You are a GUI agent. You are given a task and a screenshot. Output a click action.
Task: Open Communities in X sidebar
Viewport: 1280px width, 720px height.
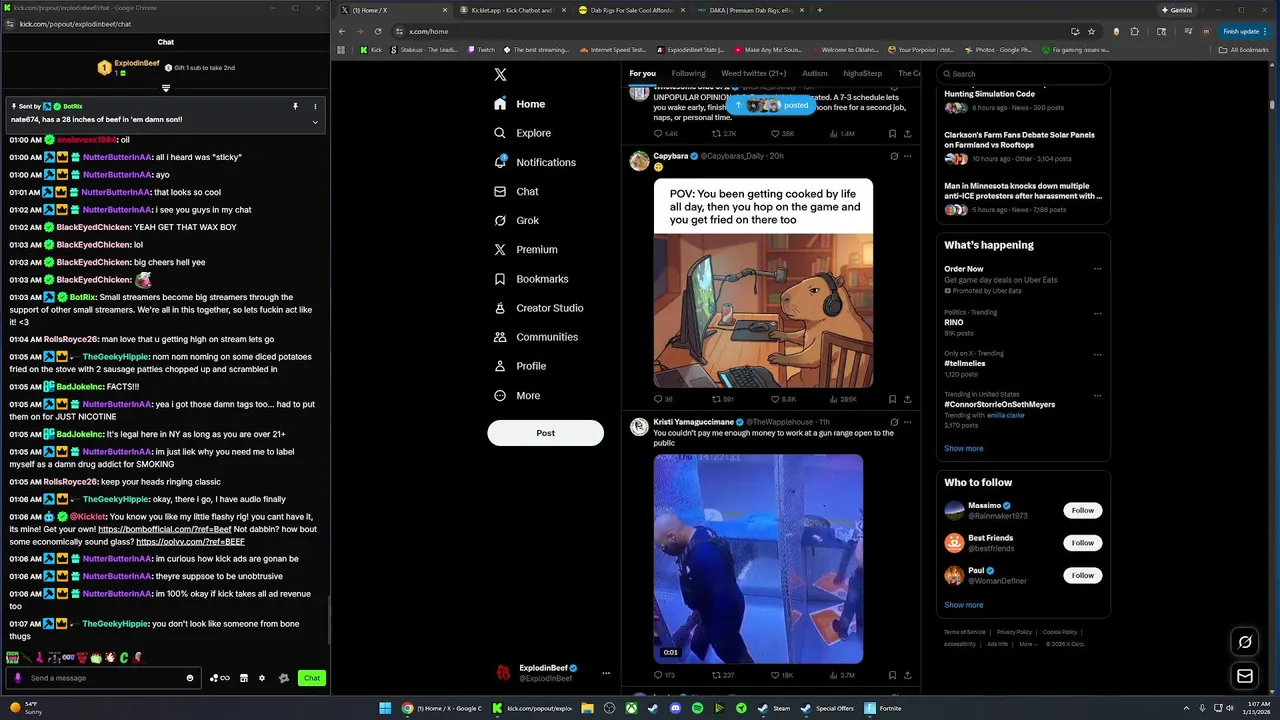click(x=536, y=337)
